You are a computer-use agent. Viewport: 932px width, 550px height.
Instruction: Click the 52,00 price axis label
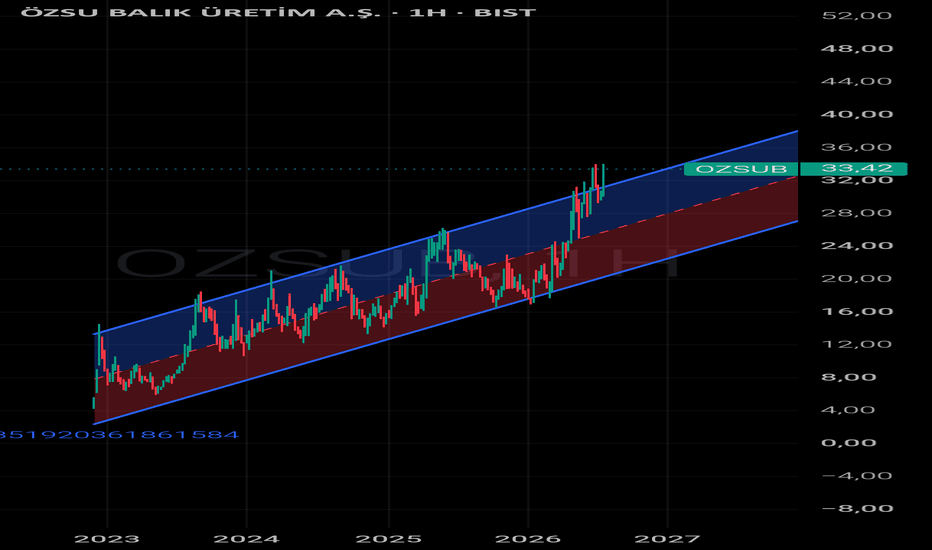pyautogui.click(x=857, y=15)
